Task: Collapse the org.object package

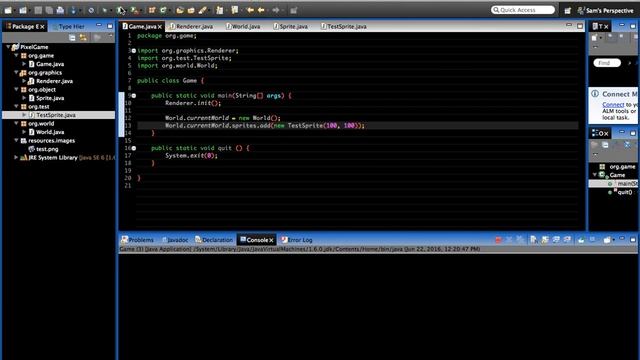Action: point(16,89)
